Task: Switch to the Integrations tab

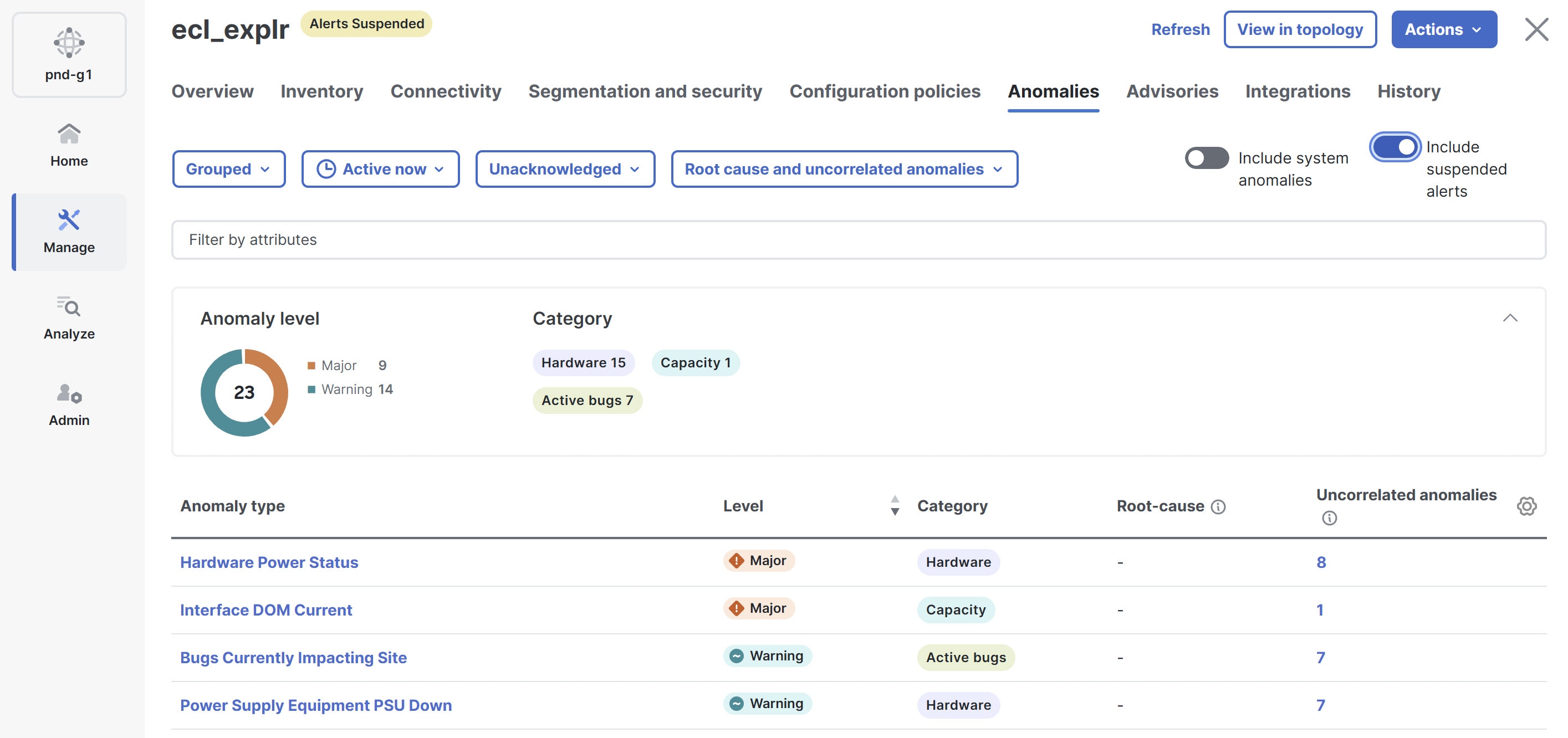Action: pos(1298,91)
